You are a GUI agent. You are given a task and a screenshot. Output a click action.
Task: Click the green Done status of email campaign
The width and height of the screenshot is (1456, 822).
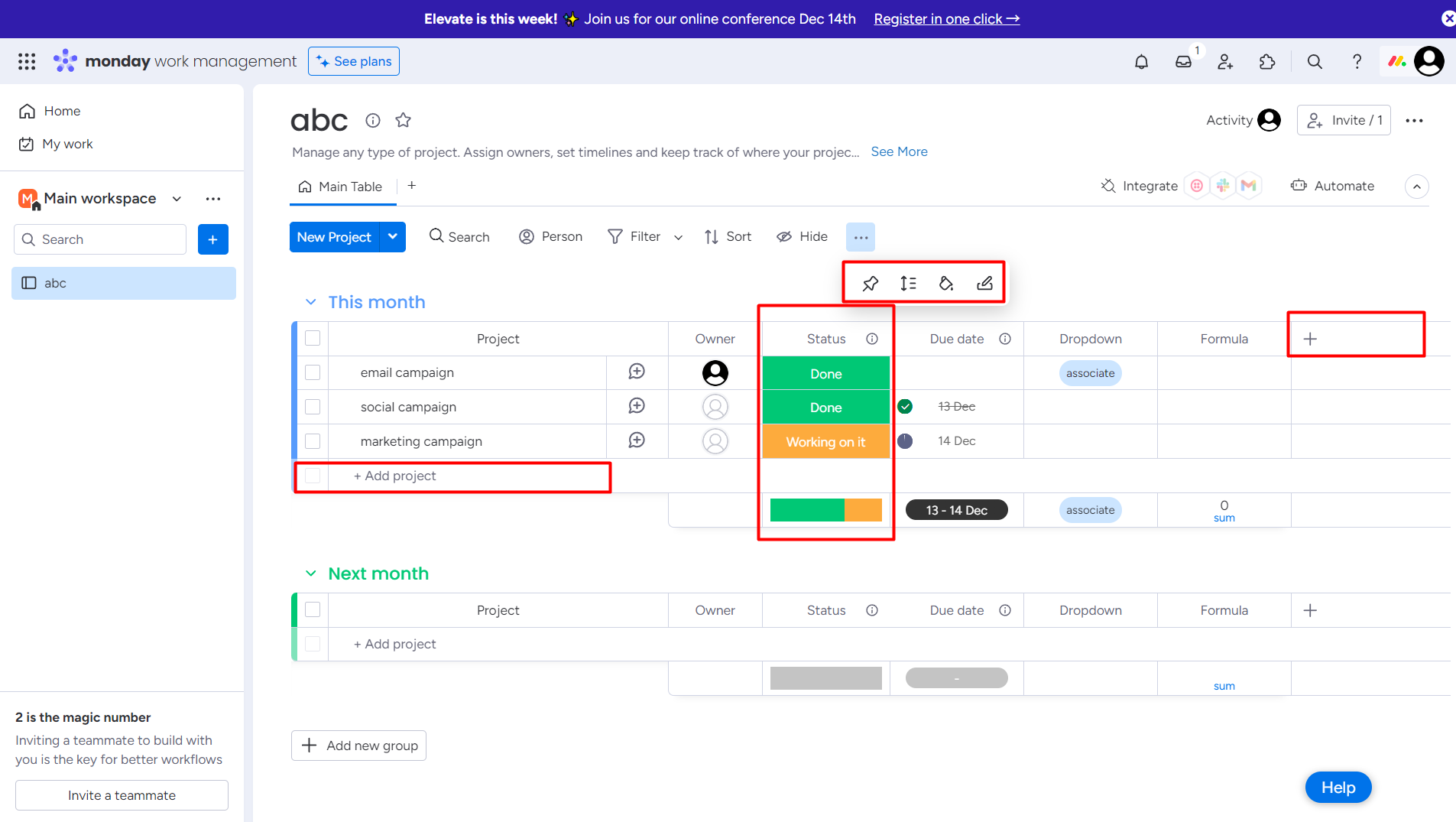point(825,373)
